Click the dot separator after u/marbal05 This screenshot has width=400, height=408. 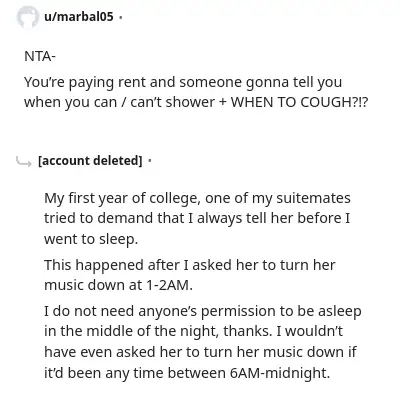(x=120, y=17)
